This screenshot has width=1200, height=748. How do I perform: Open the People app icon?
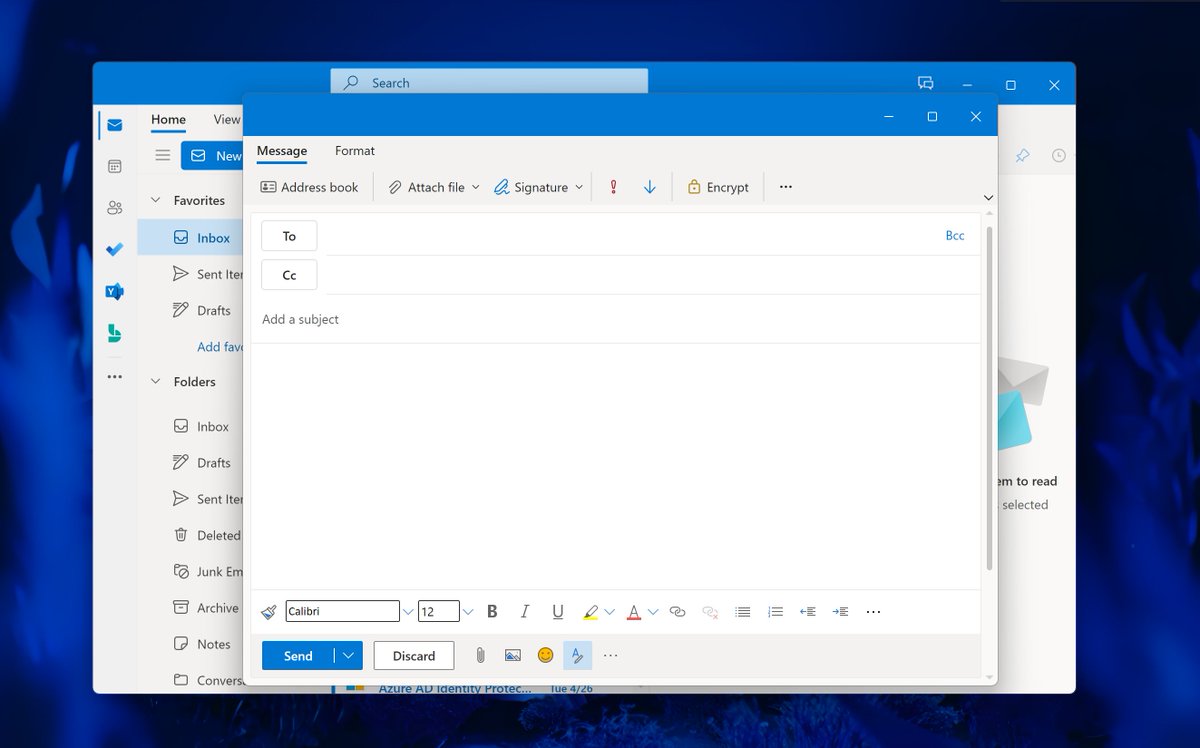point(114,207)
